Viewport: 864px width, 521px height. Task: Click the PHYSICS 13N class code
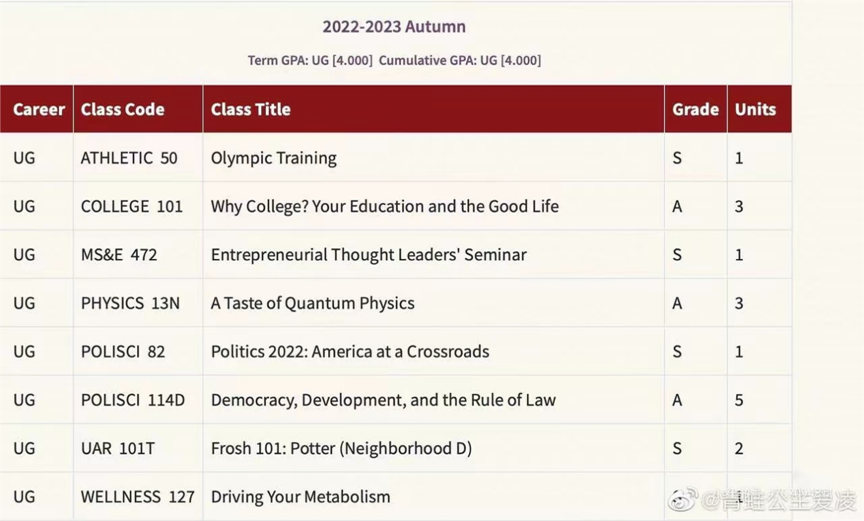coord(130,303)
